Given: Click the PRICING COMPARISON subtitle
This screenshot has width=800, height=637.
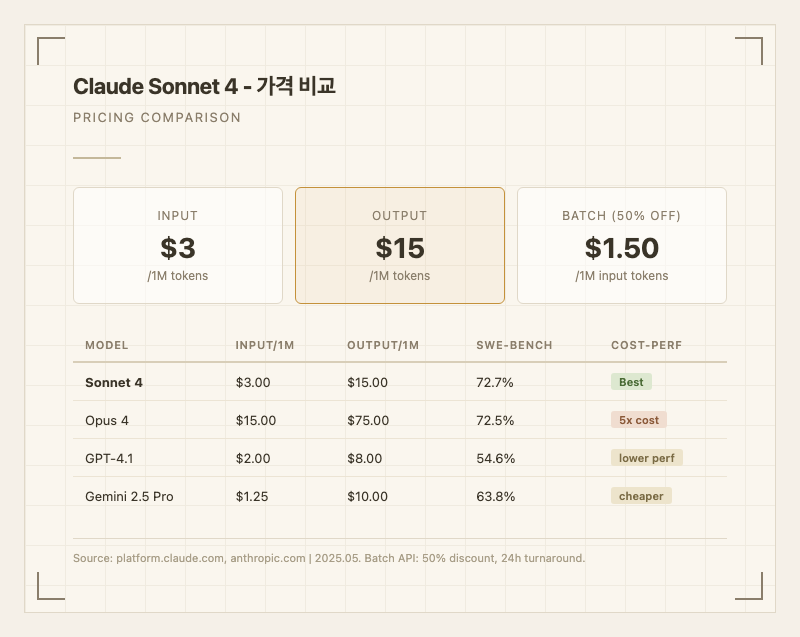Looking at the screenshot, I should click(157, 118).
